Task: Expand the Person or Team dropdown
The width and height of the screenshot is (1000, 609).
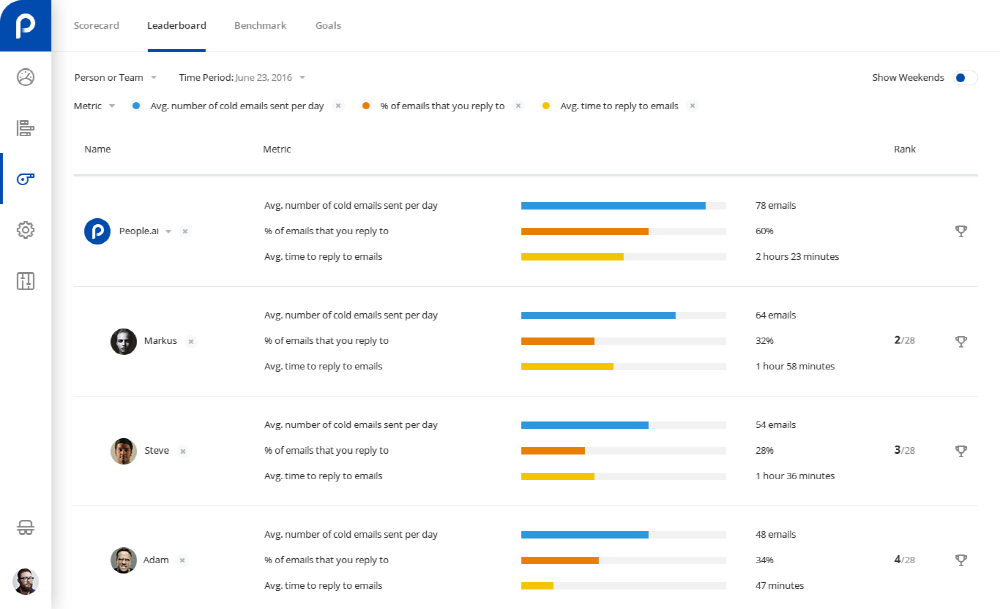Action: (115, 78)
